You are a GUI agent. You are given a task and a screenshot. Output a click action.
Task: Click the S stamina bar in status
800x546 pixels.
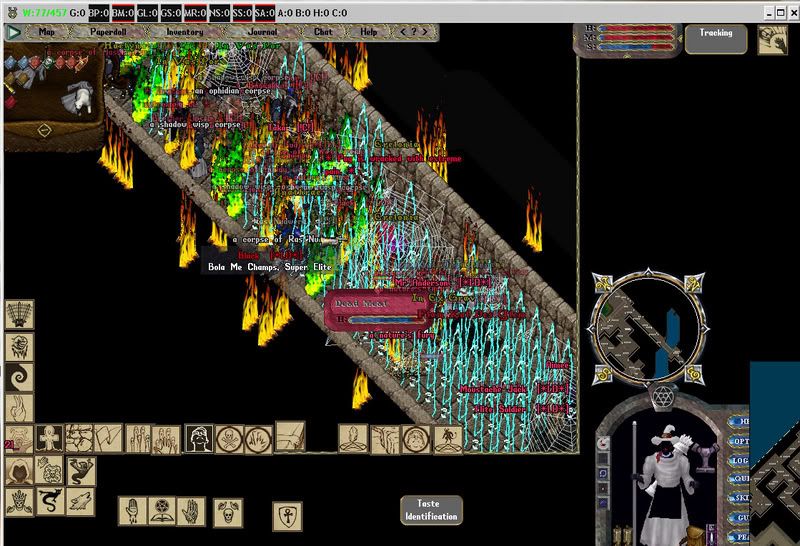(x=636, y=46)
